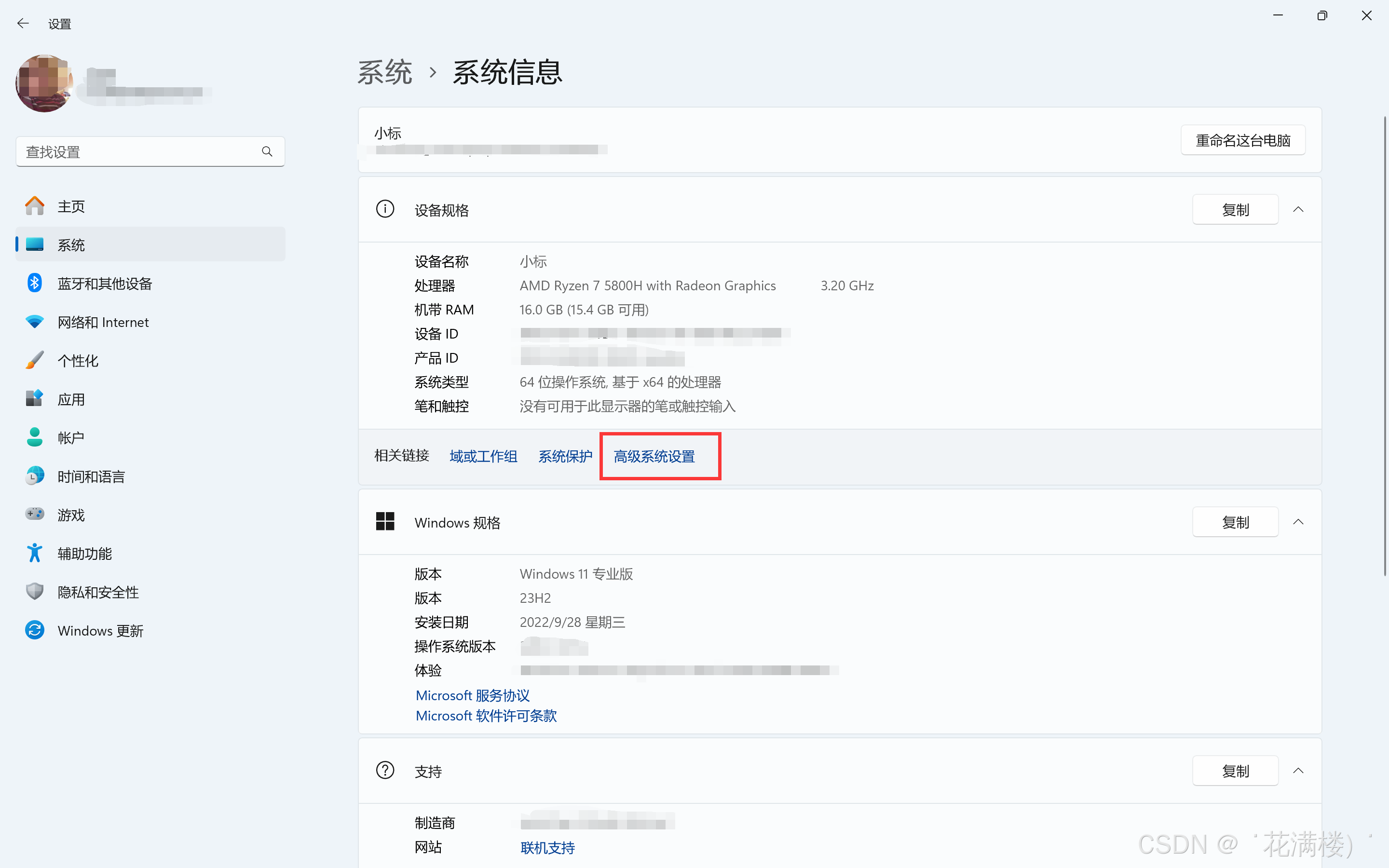Open the 辅助功能 accessibility icon
Viewport: 1389px width, 868px height.
pyautogui.click(x=34, y=554)
